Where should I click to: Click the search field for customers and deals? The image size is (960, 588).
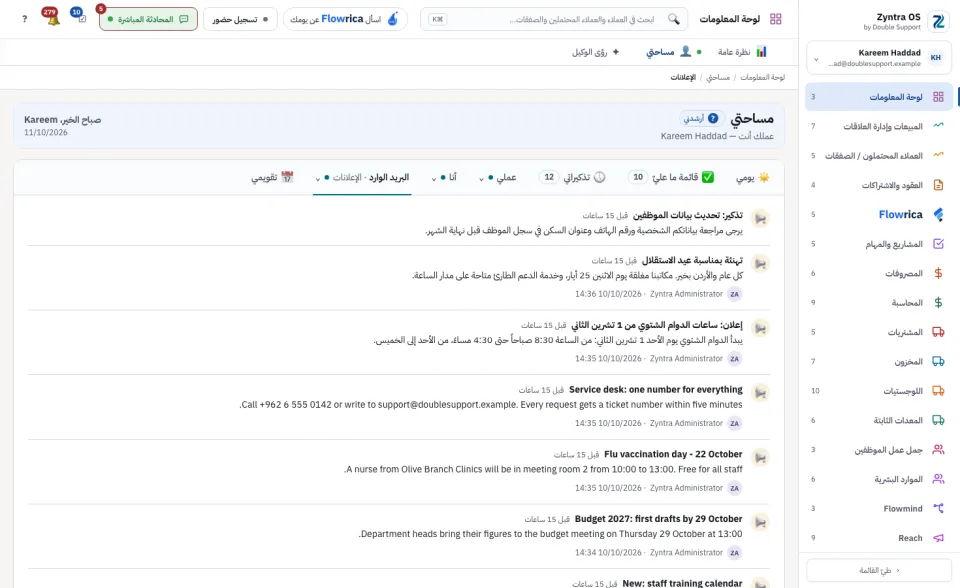pyautogui.click(x=553, y=19)
